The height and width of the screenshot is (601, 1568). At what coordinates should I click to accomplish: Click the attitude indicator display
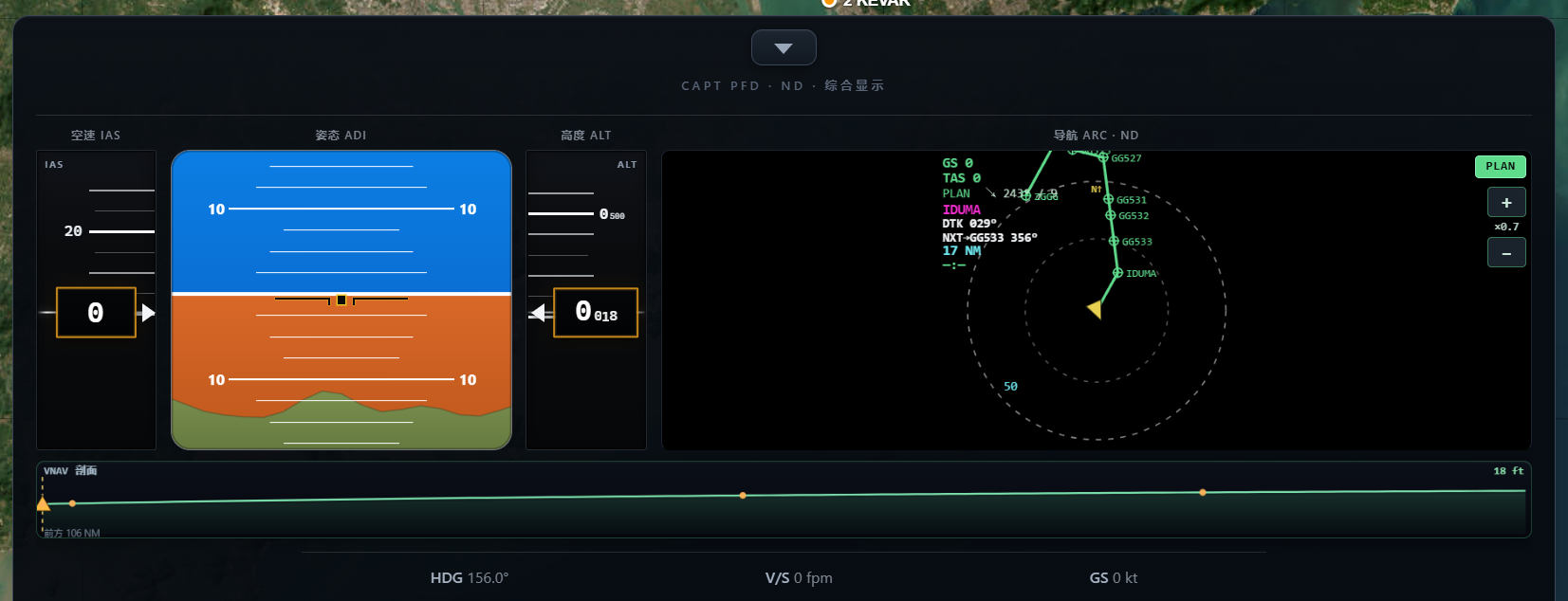[x=341, y=300]
